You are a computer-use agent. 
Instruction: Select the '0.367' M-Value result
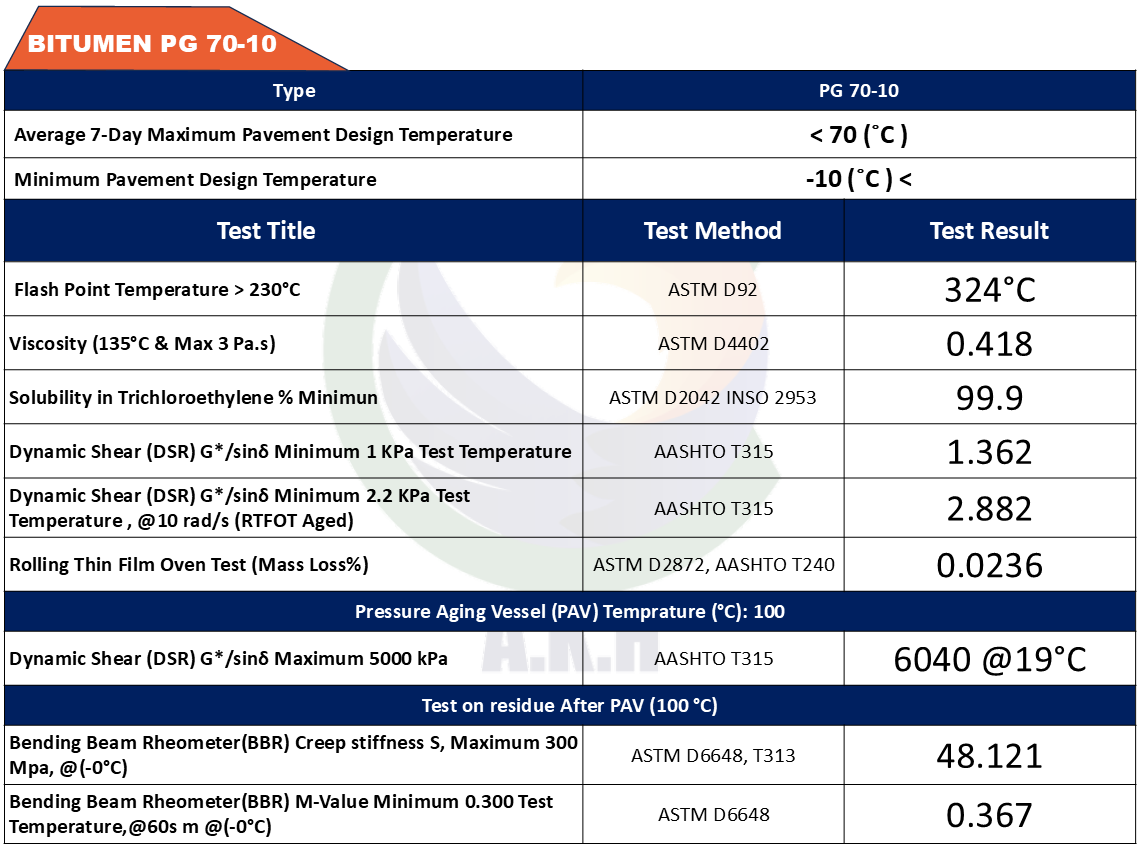tap(989, 815)
